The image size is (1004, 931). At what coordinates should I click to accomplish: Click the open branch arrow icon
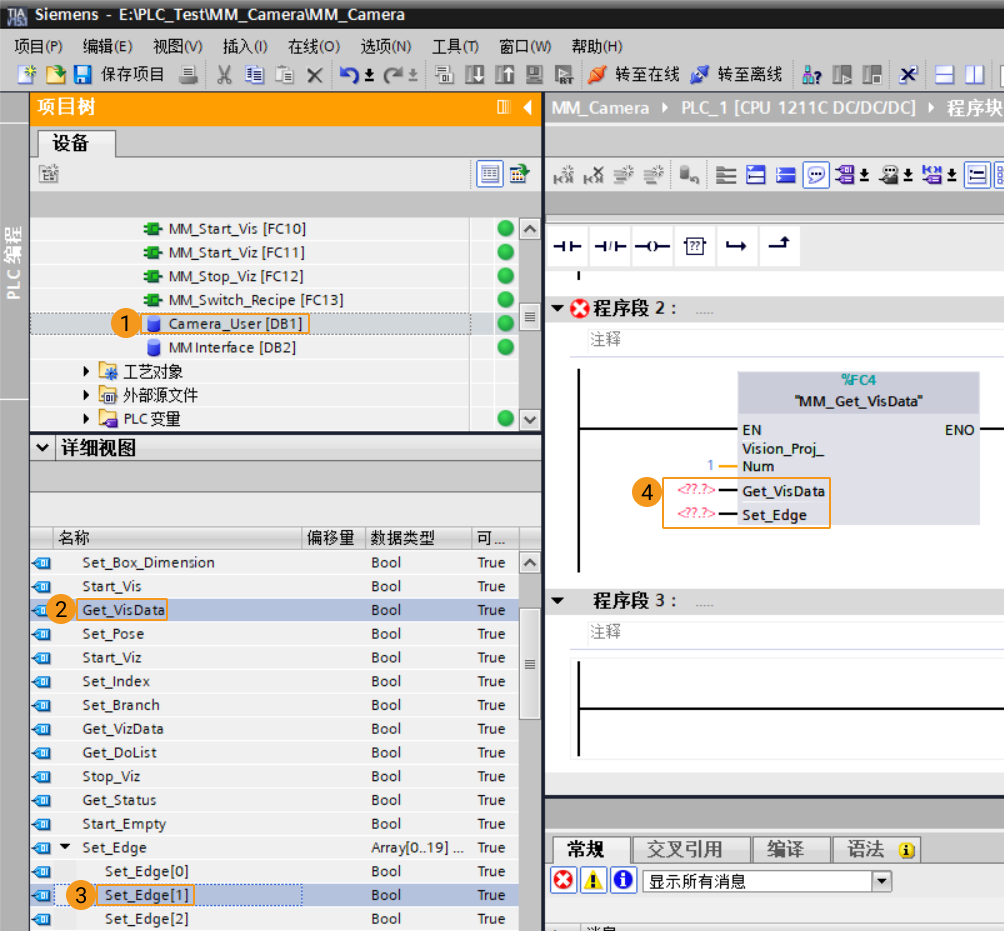click(736, 246)
